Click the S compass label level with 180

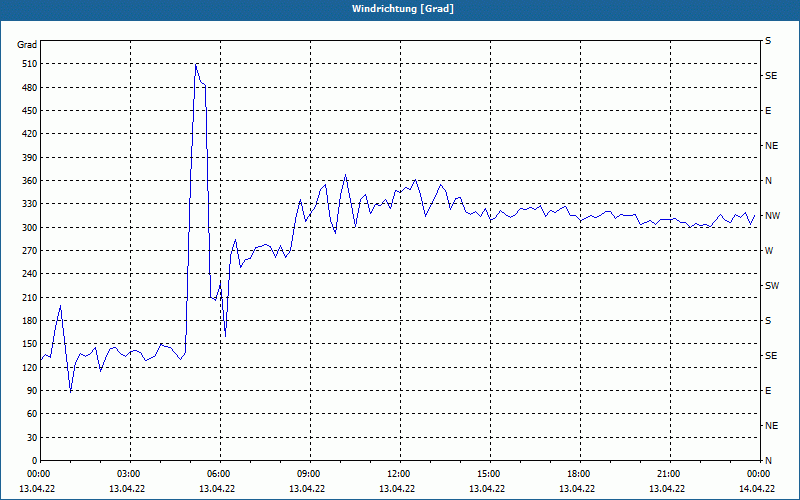tap(768, 321)
